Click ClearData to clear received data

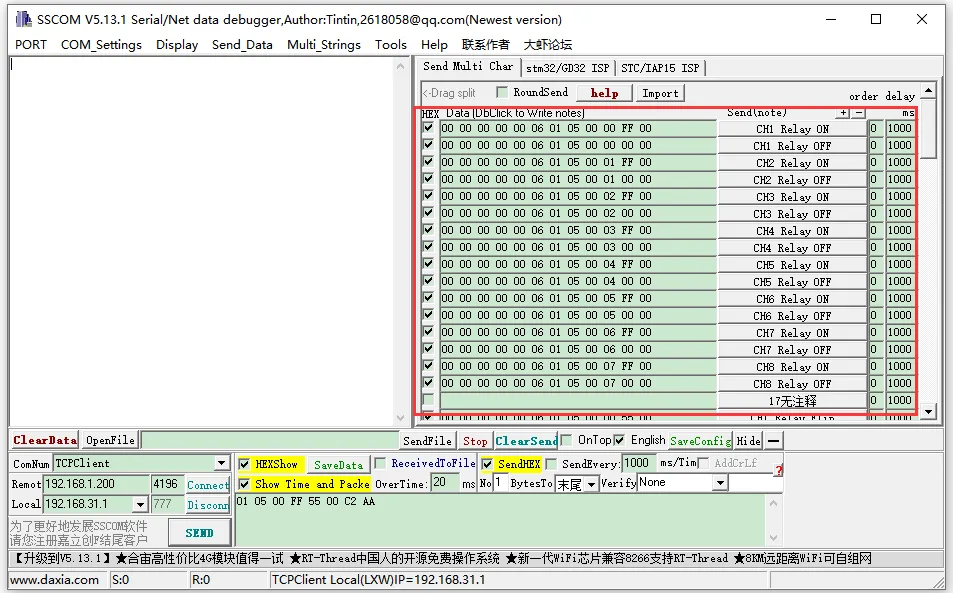(x=44, y=439)
